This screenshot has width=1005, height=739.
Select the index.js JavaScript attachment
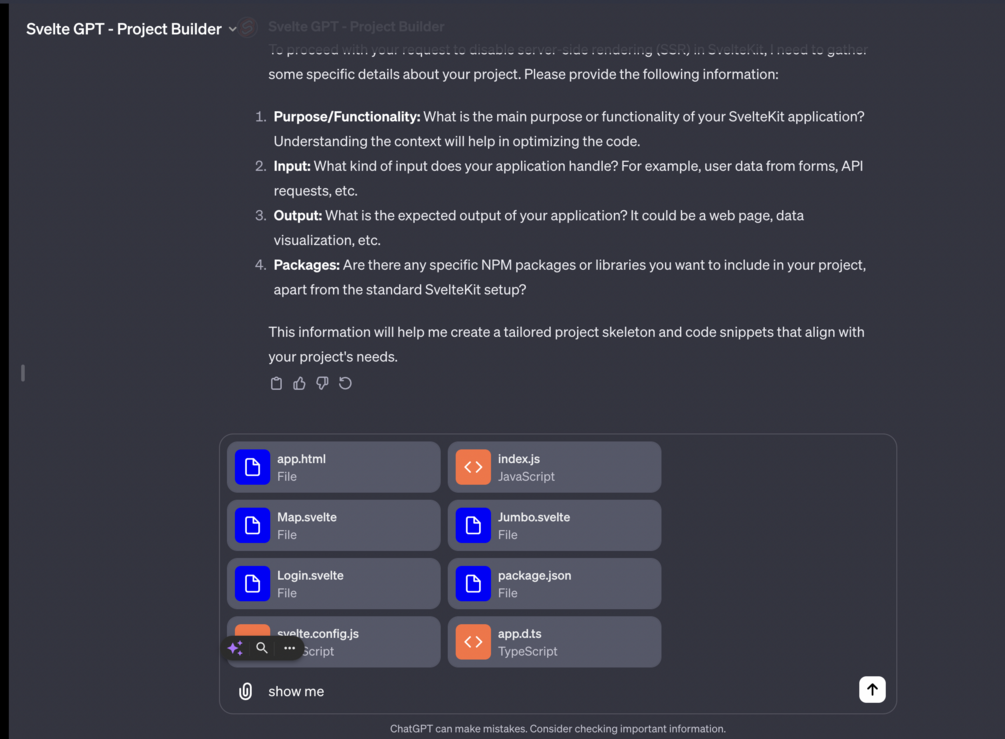[x=554, y=467]
